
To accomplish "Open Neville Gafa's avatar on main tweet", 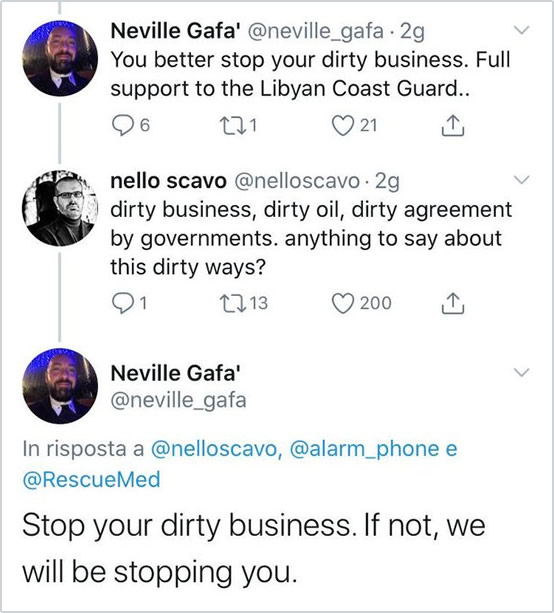I will 60,387.
